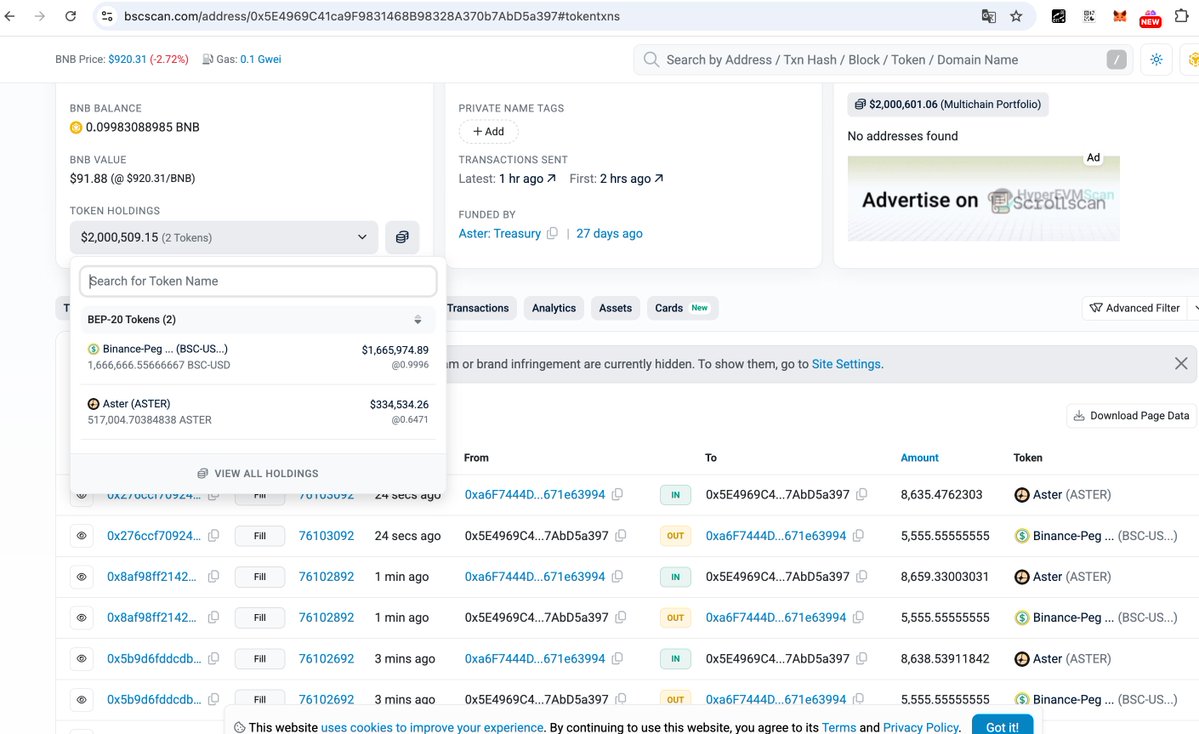Collapse the $2,000,509.15 token holdings dropdown

(224, 237)
